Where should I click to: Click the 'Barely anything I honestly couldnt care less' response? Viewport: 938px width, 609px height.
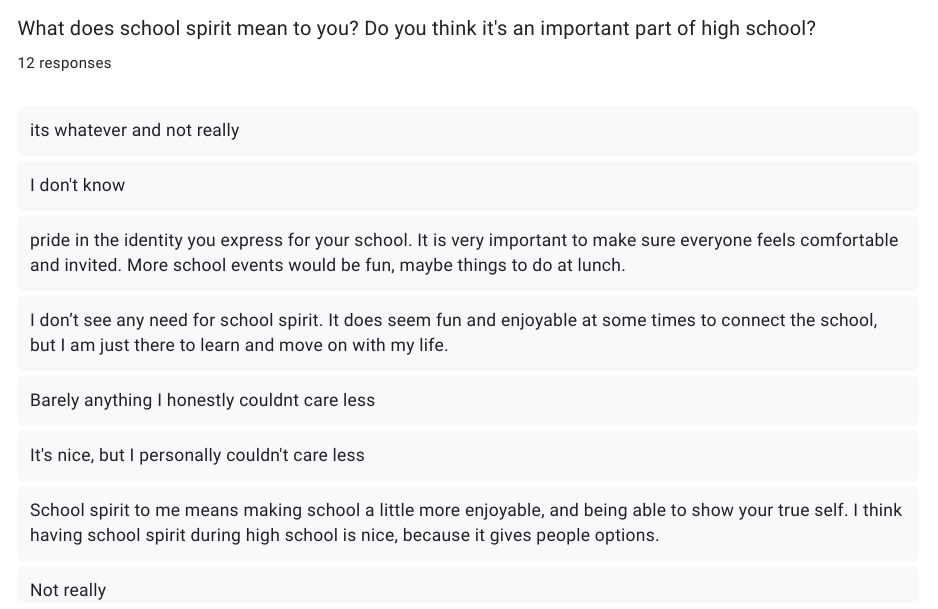pyautogui.click(x=468, y=401)
